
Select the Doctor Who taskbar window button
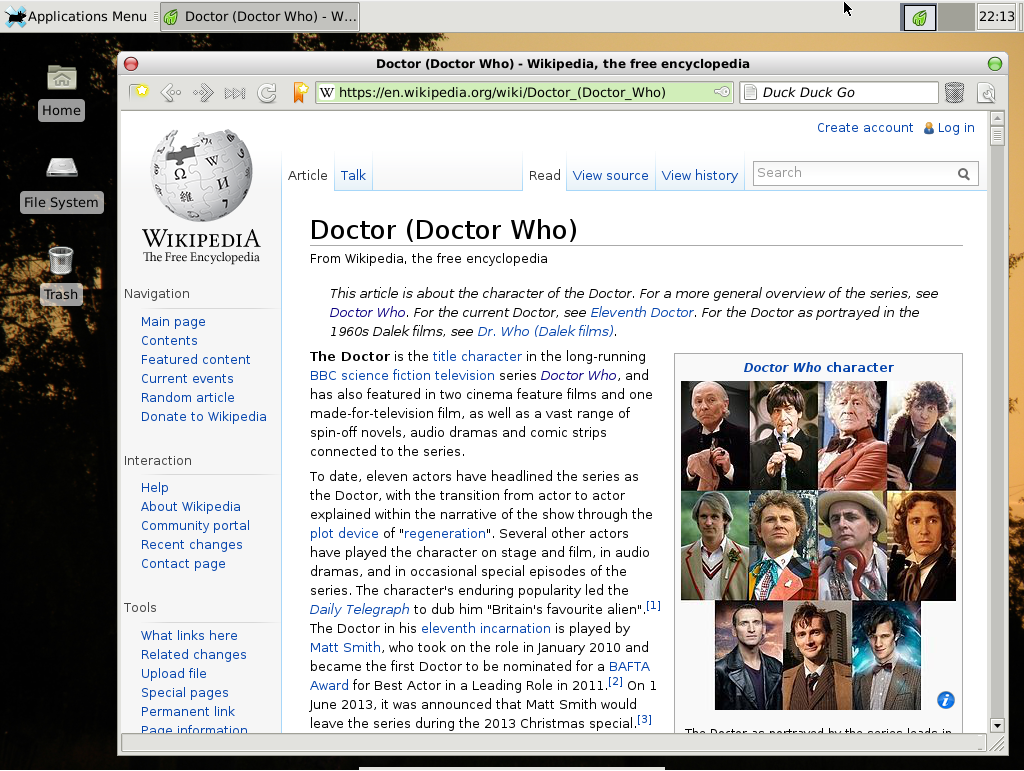[x=260, y=16]
